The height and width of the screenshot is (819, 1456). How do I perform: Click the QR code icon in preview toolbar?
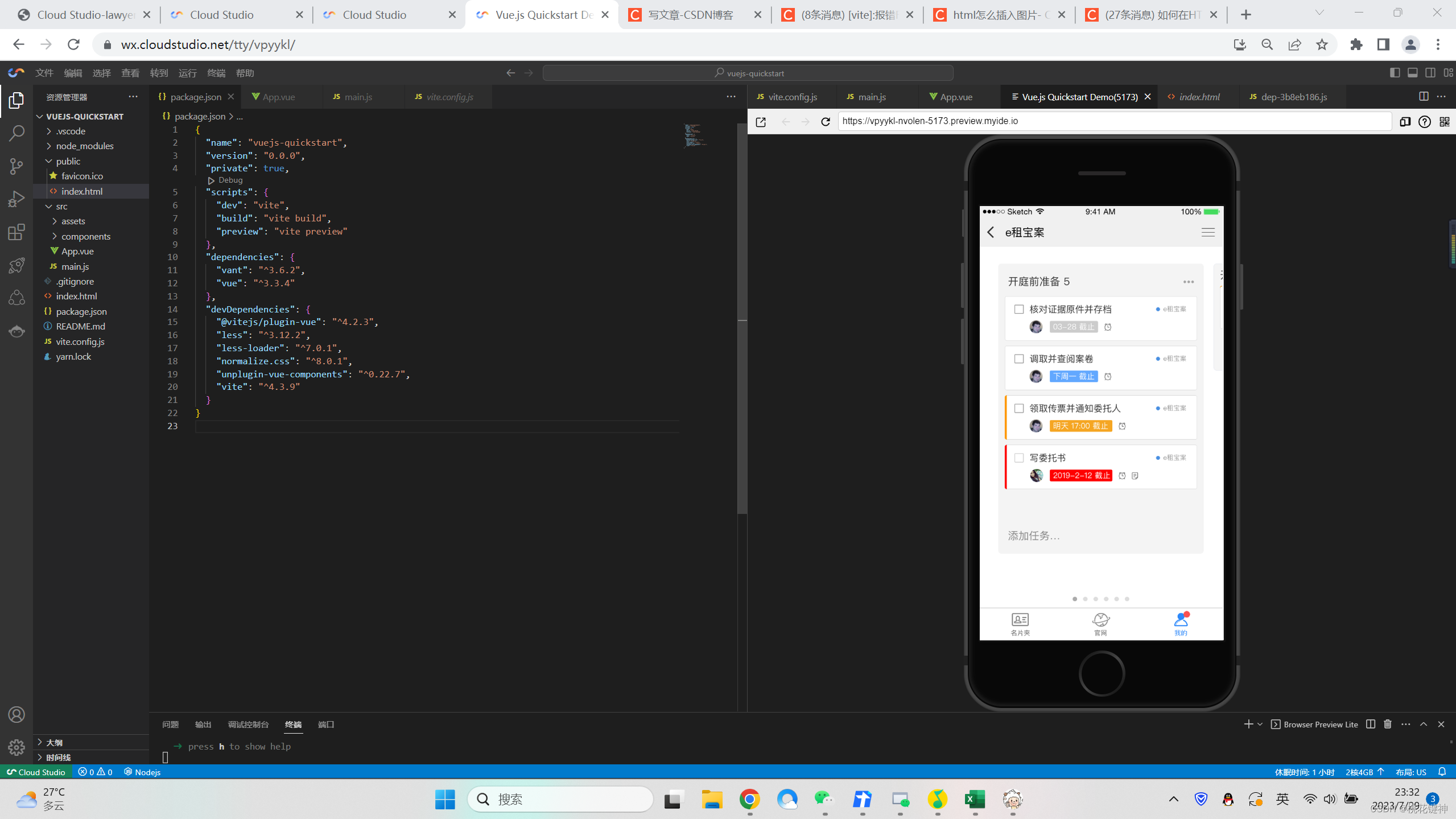(1444, 122)
